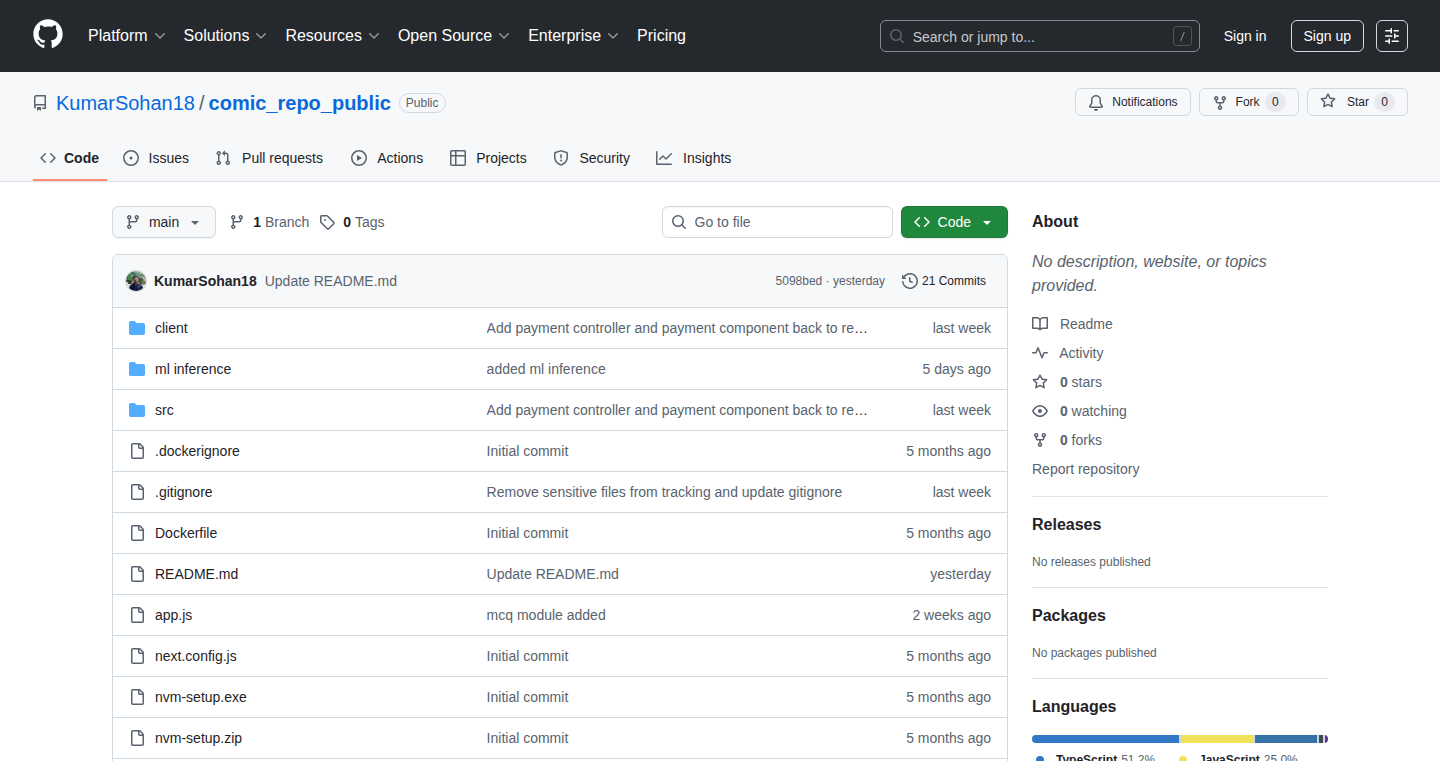Screen dimensions: 1440x761
Task: Expand the Resources menu
Action: click(x=332, y=36)
